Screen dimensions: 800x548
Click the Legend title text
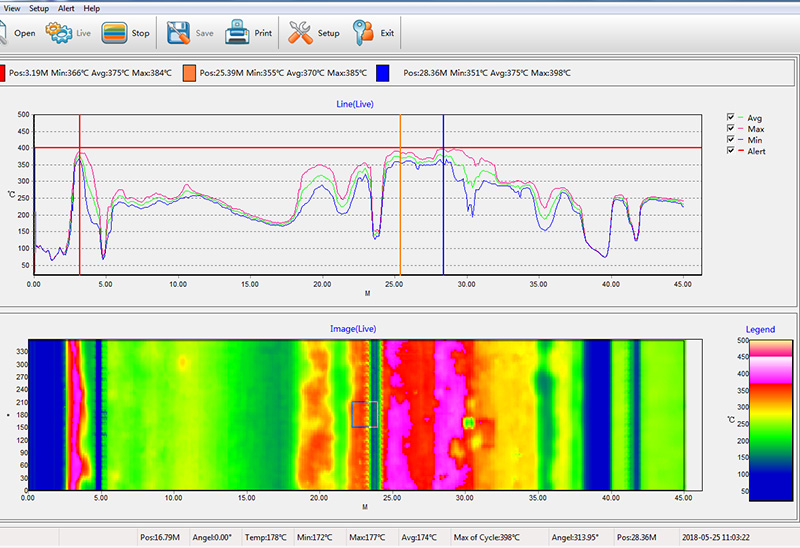760,330
